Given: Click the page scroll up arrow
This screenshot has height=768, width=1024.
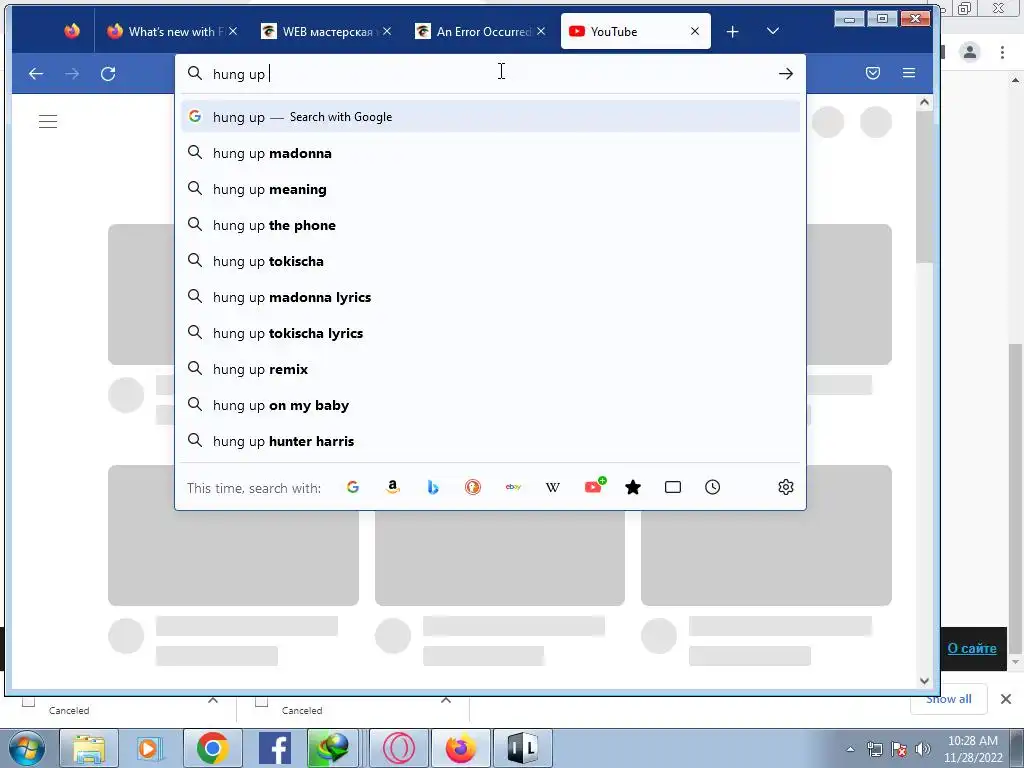Looking at the screenshot, I should (x=924, y=103).
